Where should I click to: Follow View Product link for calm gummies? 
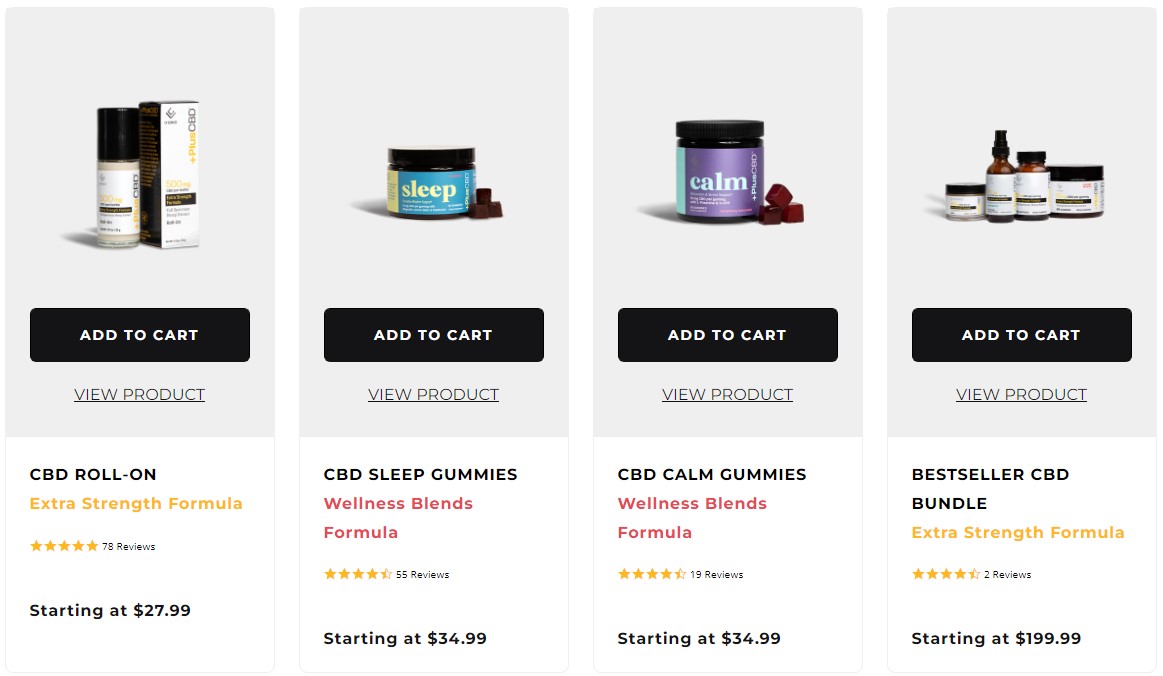(728, 395)
